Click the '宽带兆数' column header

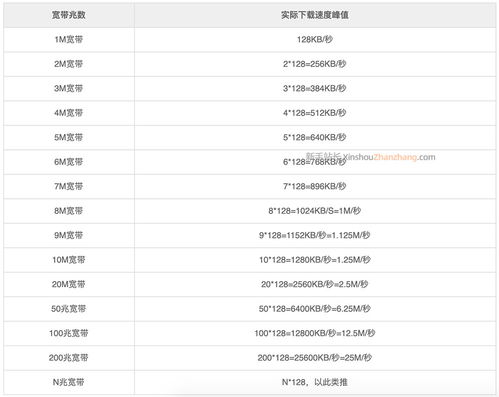[x=69, y=15]
